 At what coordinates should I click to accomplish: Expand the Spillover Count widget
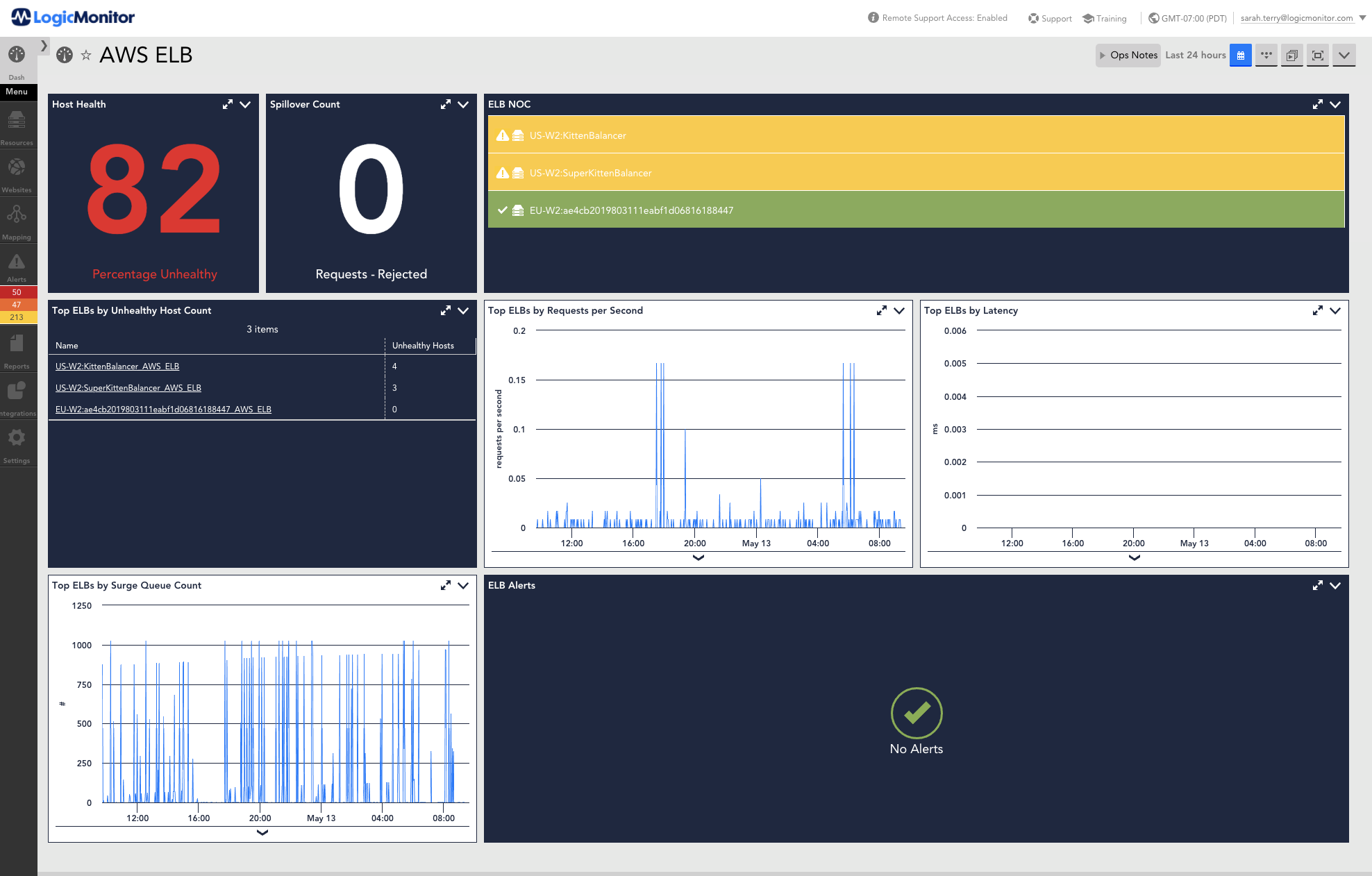click(x=445, y=104)
